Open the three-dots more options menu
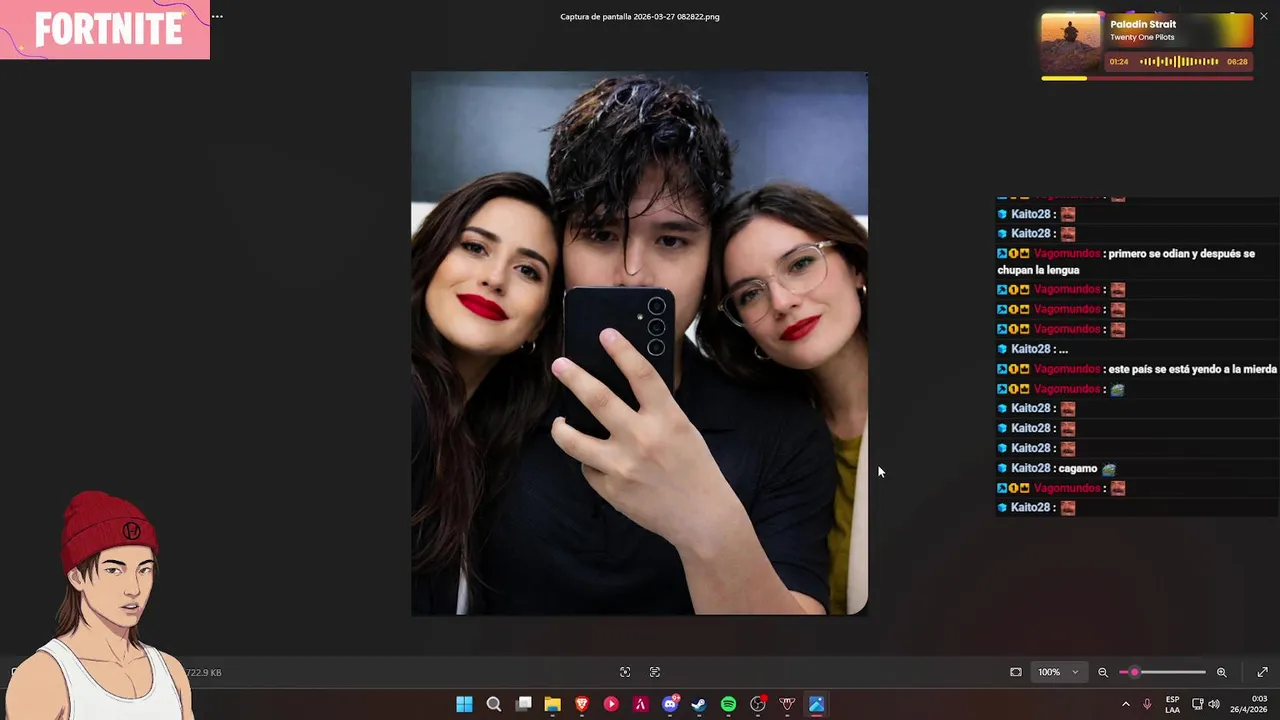 [217, 17]
